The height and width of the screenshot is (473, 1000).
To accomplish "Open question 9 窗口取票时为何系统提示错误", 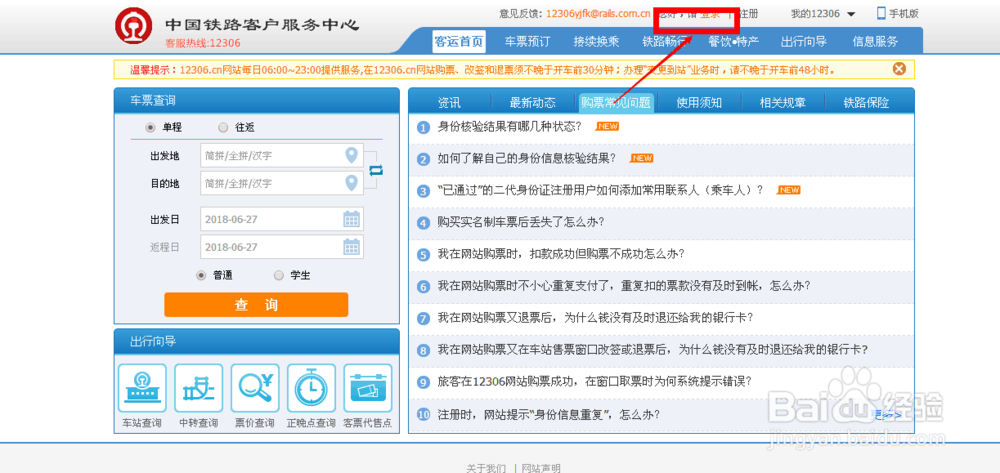I will (595, 382).
